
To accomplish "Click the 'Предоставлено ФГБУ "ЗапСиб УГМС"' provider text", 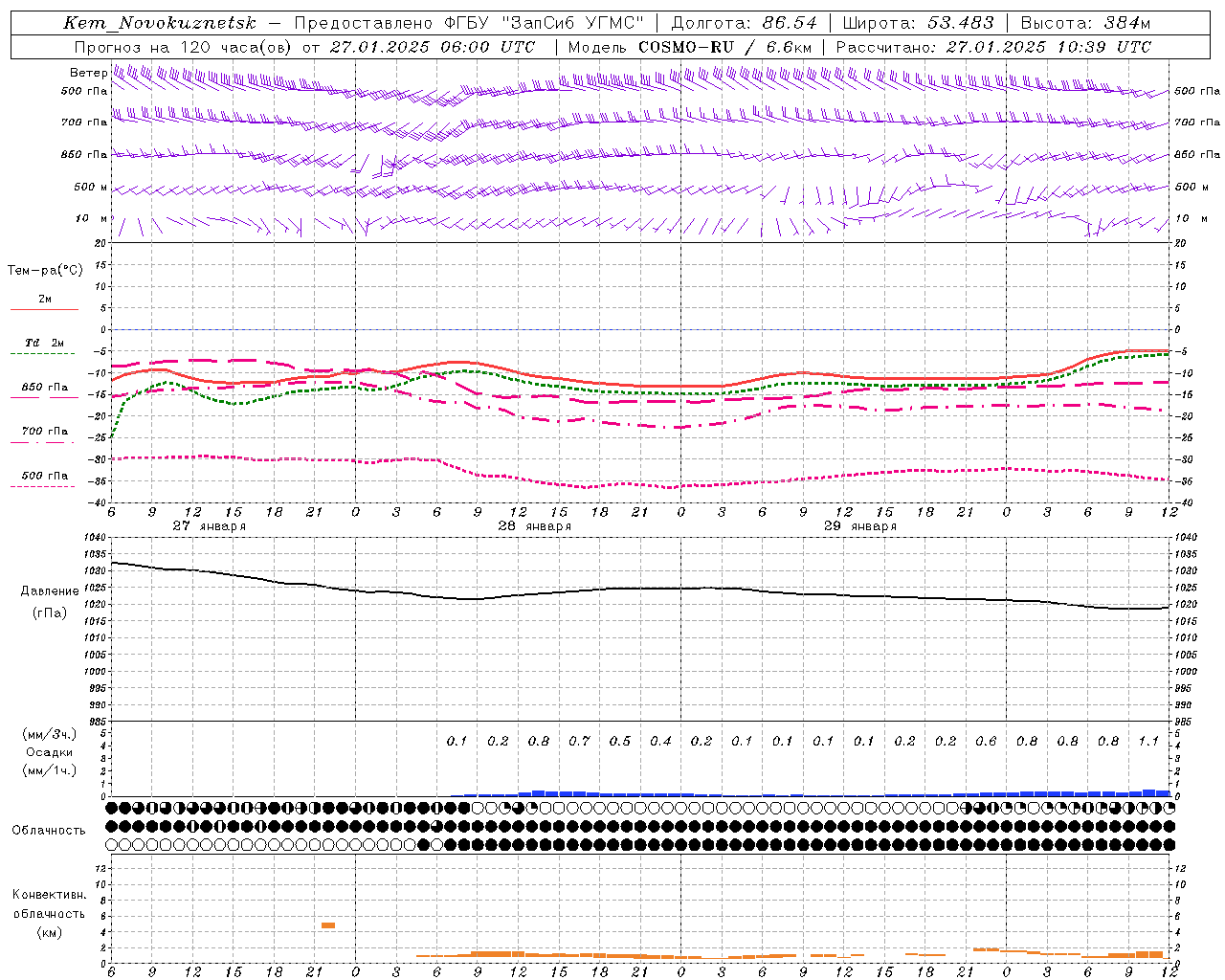I will point(469,23).
